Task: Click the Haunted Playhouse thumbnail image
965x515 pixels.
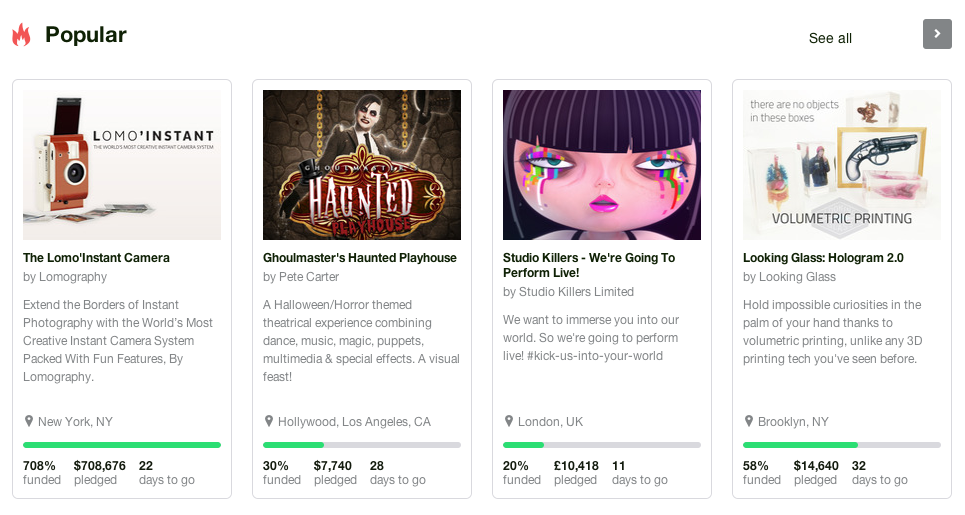Action: pyautogui.click(x=362, y=165)
